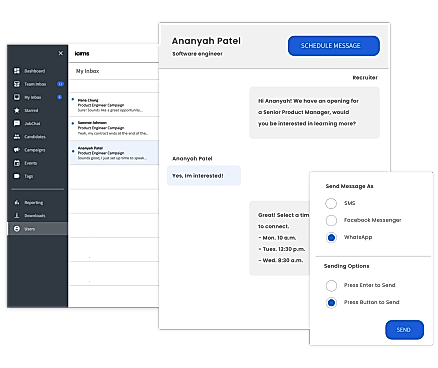
Task: Click the blue SEND button
Action: [x=404, y=330]
